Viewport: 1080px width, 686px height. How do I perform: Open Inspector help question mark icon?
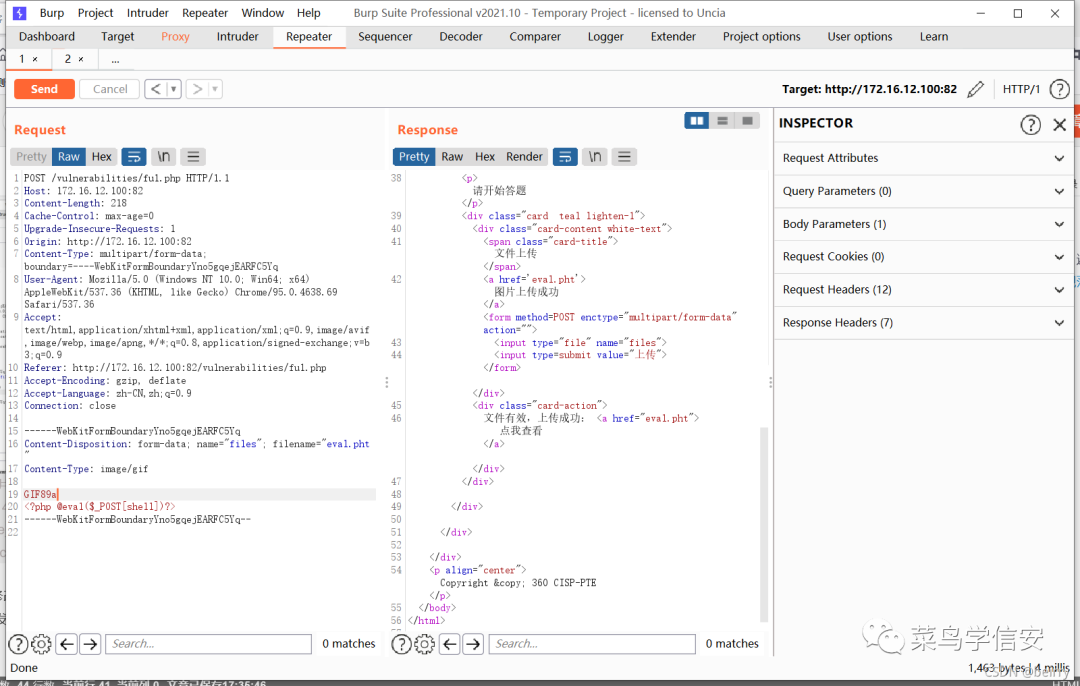coord(1030,125)
